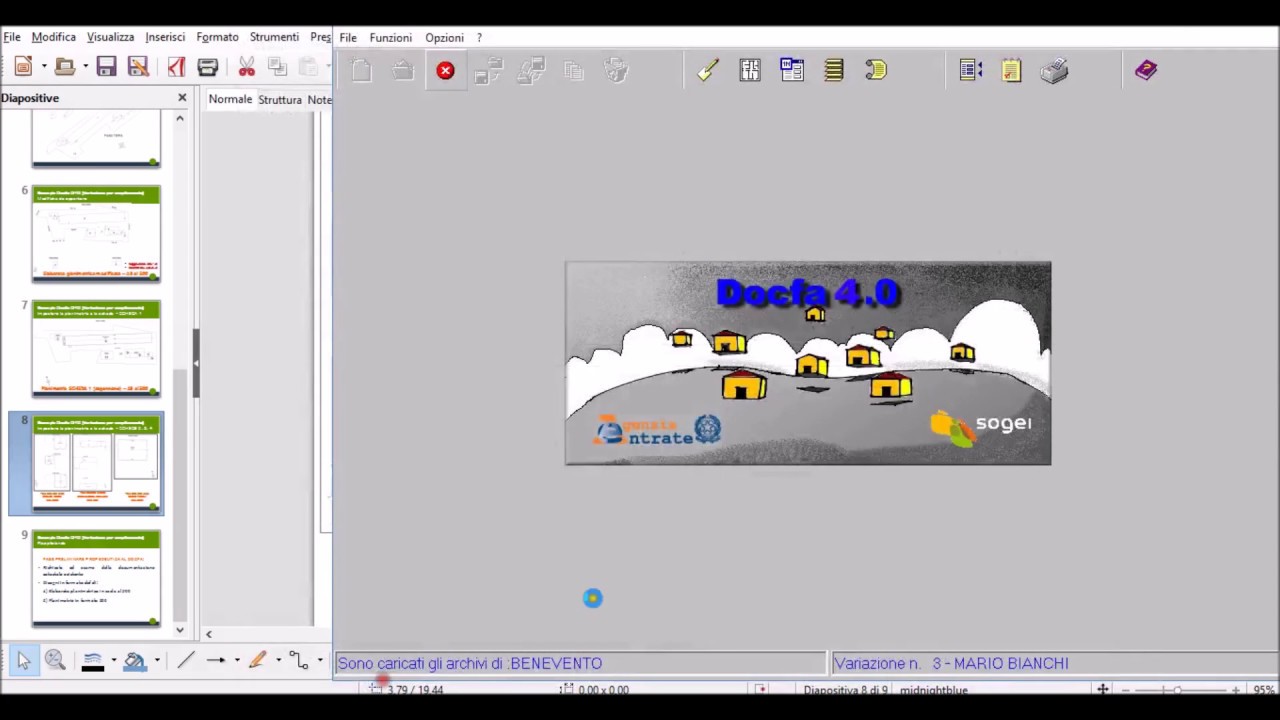Image resolution: width=1280 pixels, height=720 pixels.
Task: Export presentation as PDF
Action: pos(176,67)
